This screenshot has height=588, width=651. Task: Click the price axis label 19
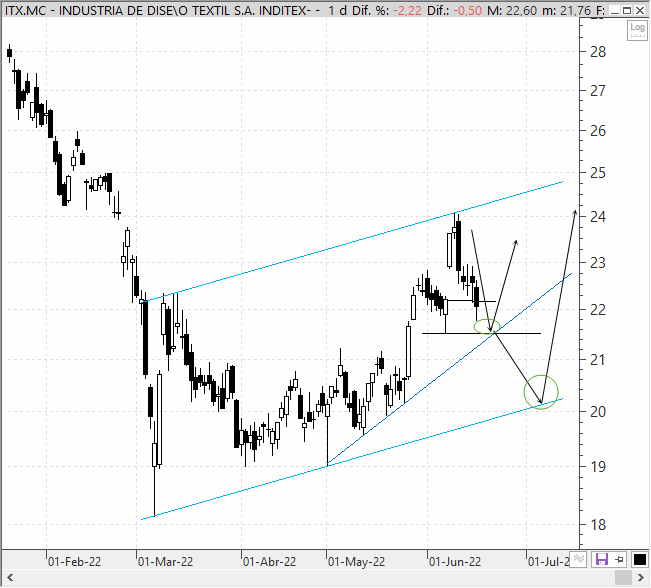click(598, 467)
